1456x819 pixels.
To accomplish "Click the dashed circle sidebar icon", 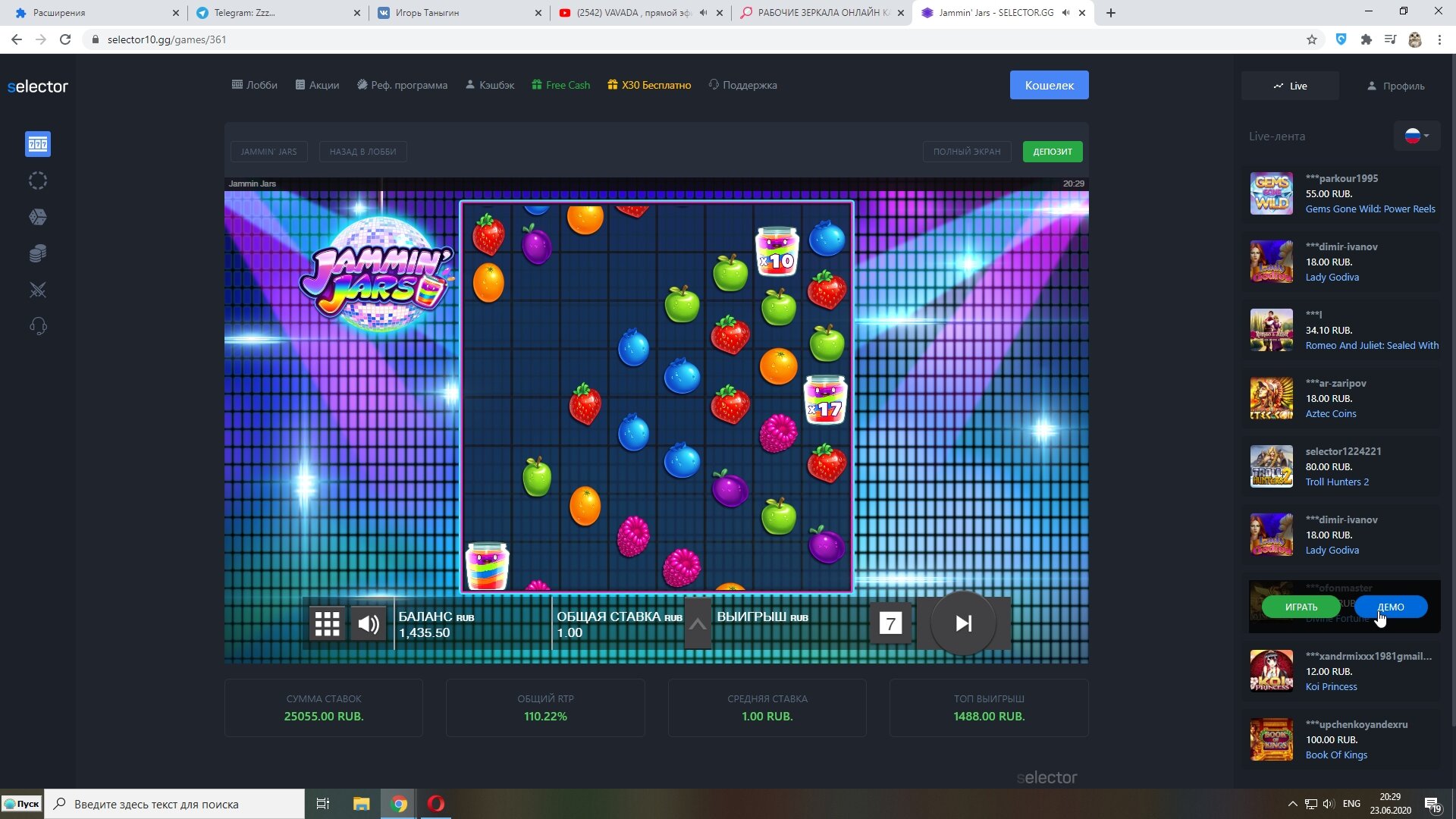I will click(x=37, y=180).
